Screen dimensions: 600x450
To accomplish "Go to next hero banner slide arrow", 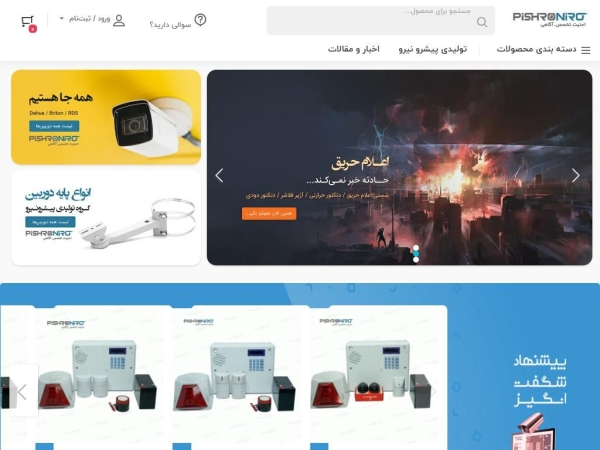I will click(576, 175).
